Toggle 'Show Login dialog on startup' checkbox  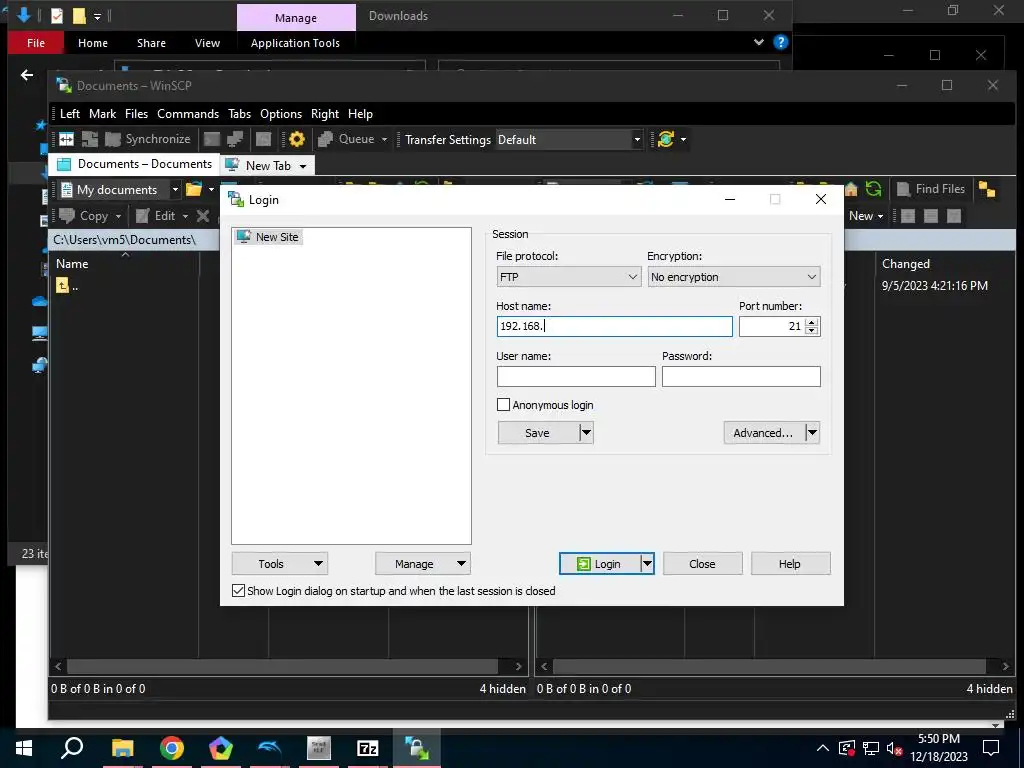point(238,590)
